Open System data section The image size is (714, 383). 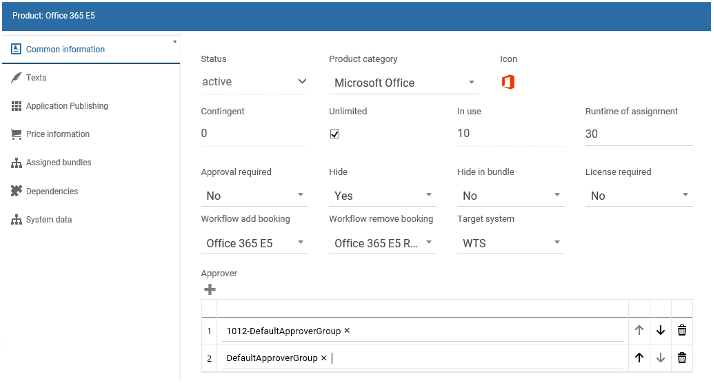point(91,220)
